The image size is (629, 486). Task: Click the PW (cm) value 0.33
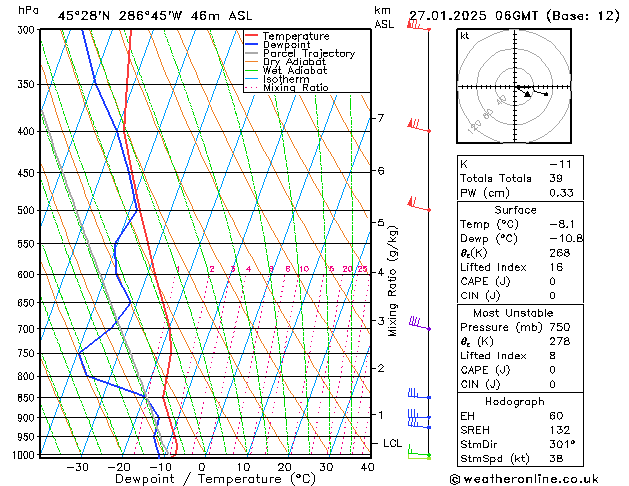(x=561, y=192)
